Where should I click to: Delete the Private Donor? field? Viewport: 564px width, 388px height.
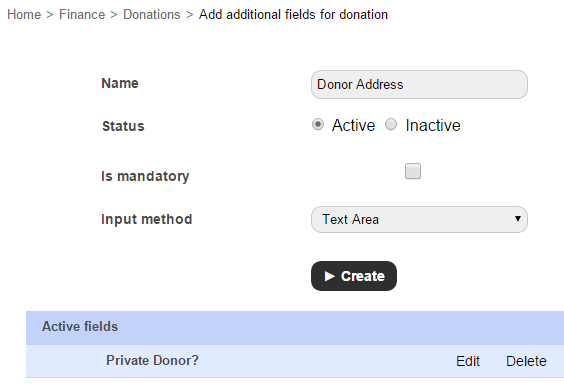526,361
